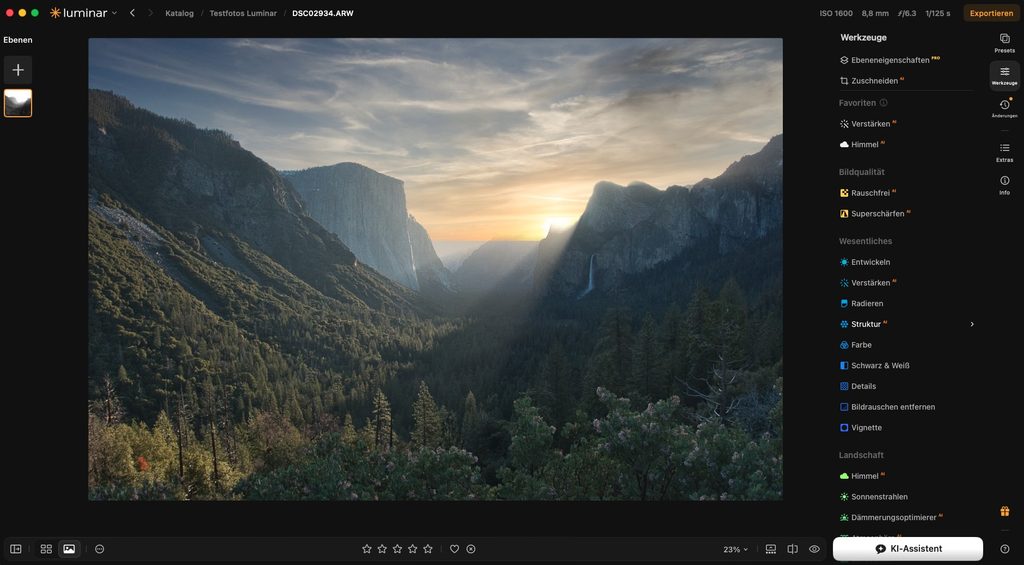Open Himmel under Favoriten
Viewport: 1024px width, 565px height.
point(863,144)
